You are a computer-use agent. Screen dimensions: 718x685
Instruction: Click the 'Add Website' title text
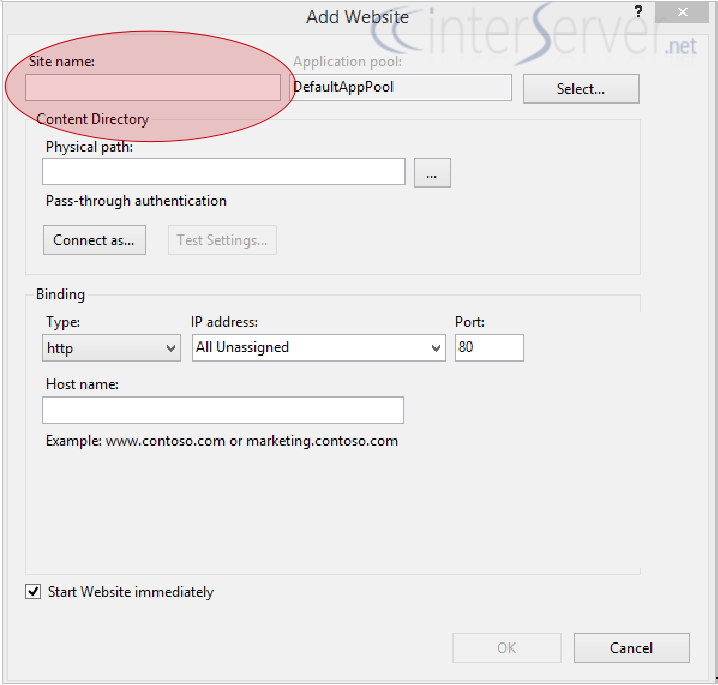pyautogui.click(x=357, y=17)
